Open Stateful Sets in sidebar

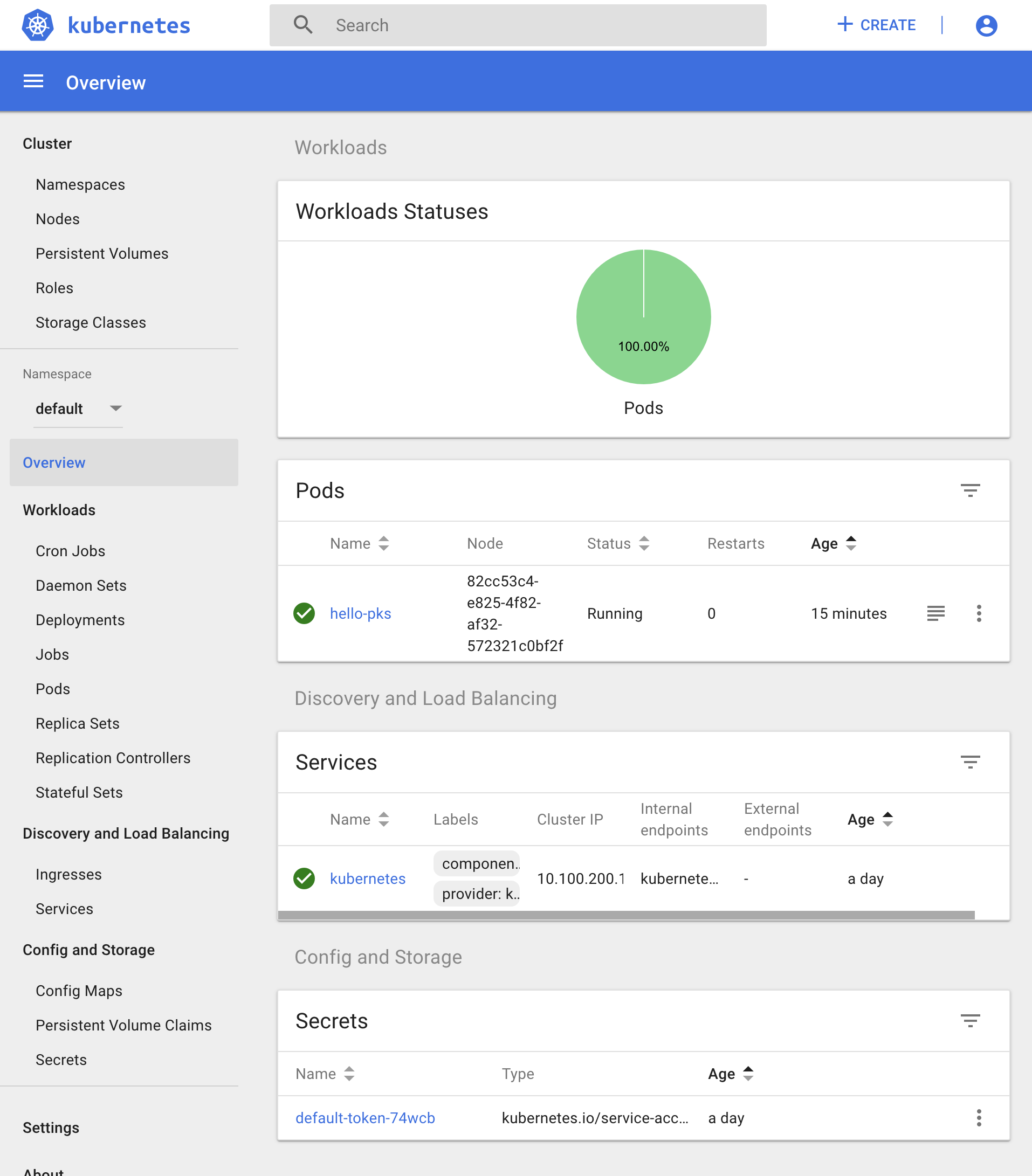[79, 793]
